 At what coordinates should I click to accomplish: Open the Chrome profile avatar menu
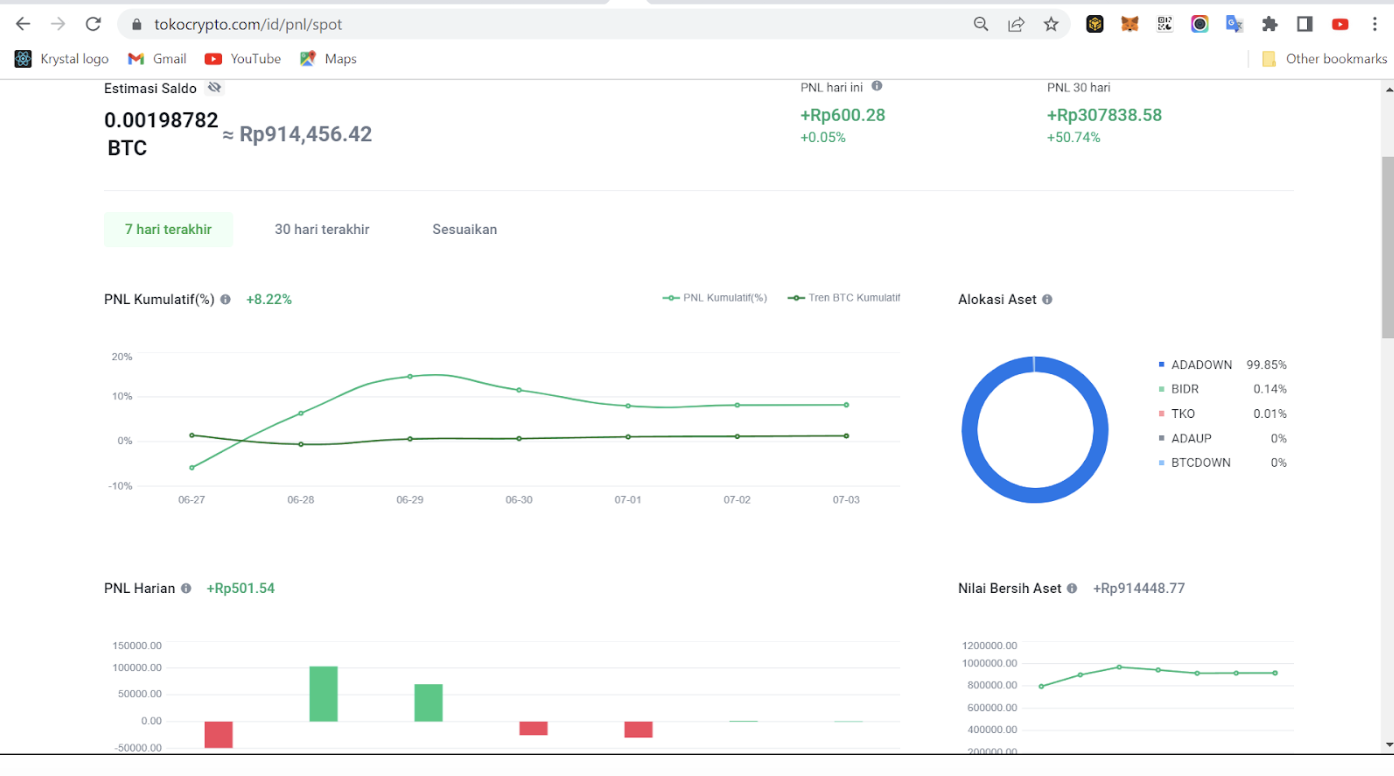(x=1199, y=23)
